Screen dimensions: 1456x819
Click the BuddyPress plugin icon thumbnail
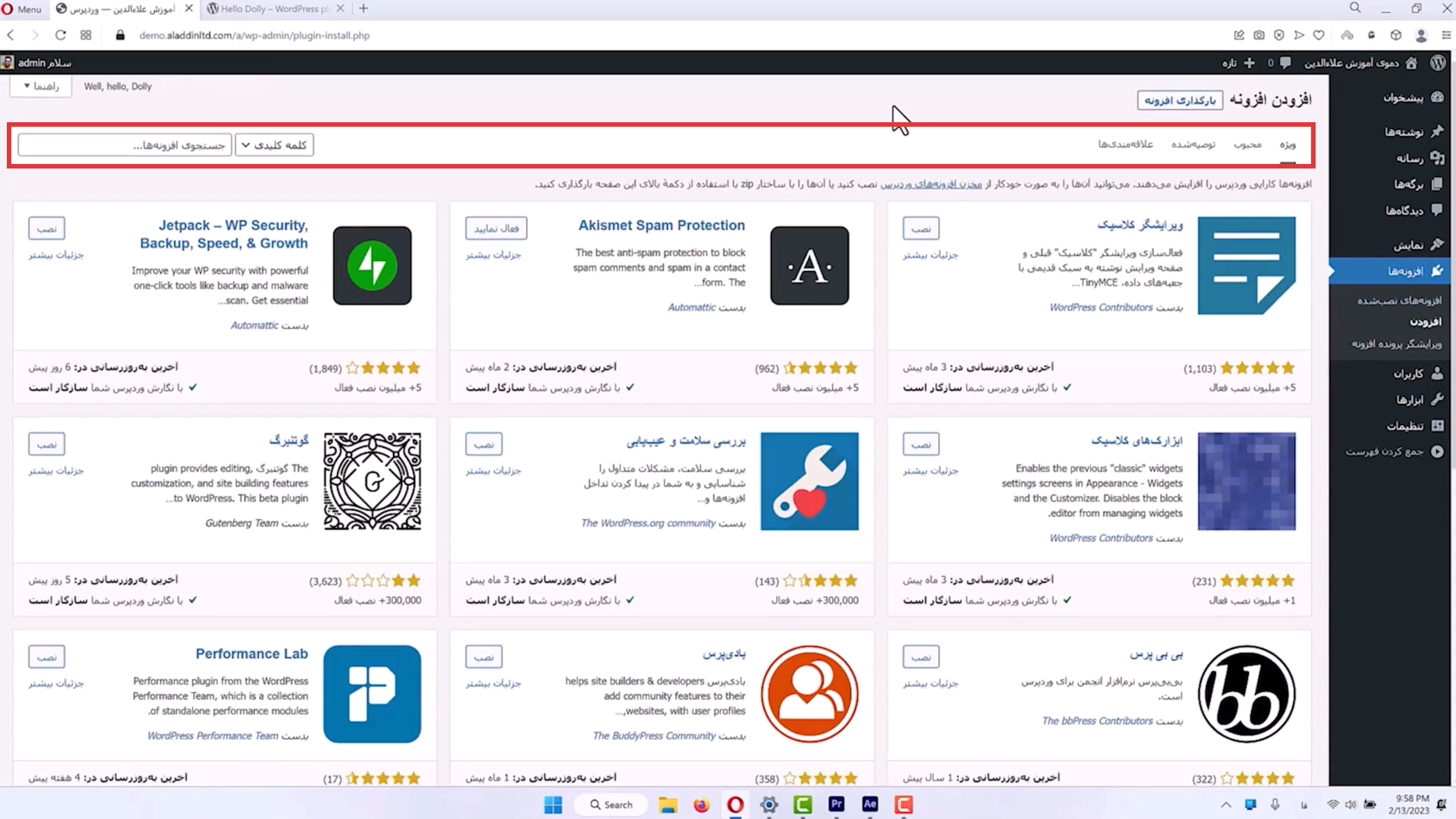click(810, 694)
